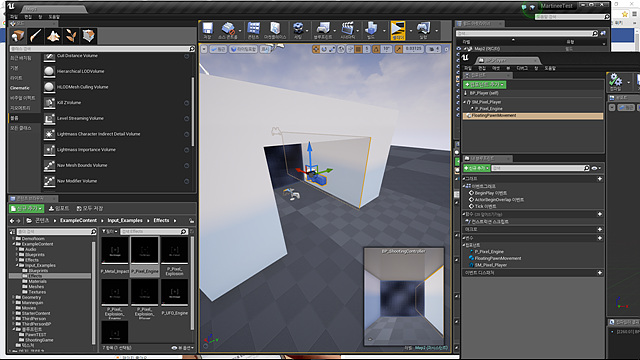Toggle the sources panel button in content browser
The height and width of the screenshot is (360, 640).
[12, 231]
